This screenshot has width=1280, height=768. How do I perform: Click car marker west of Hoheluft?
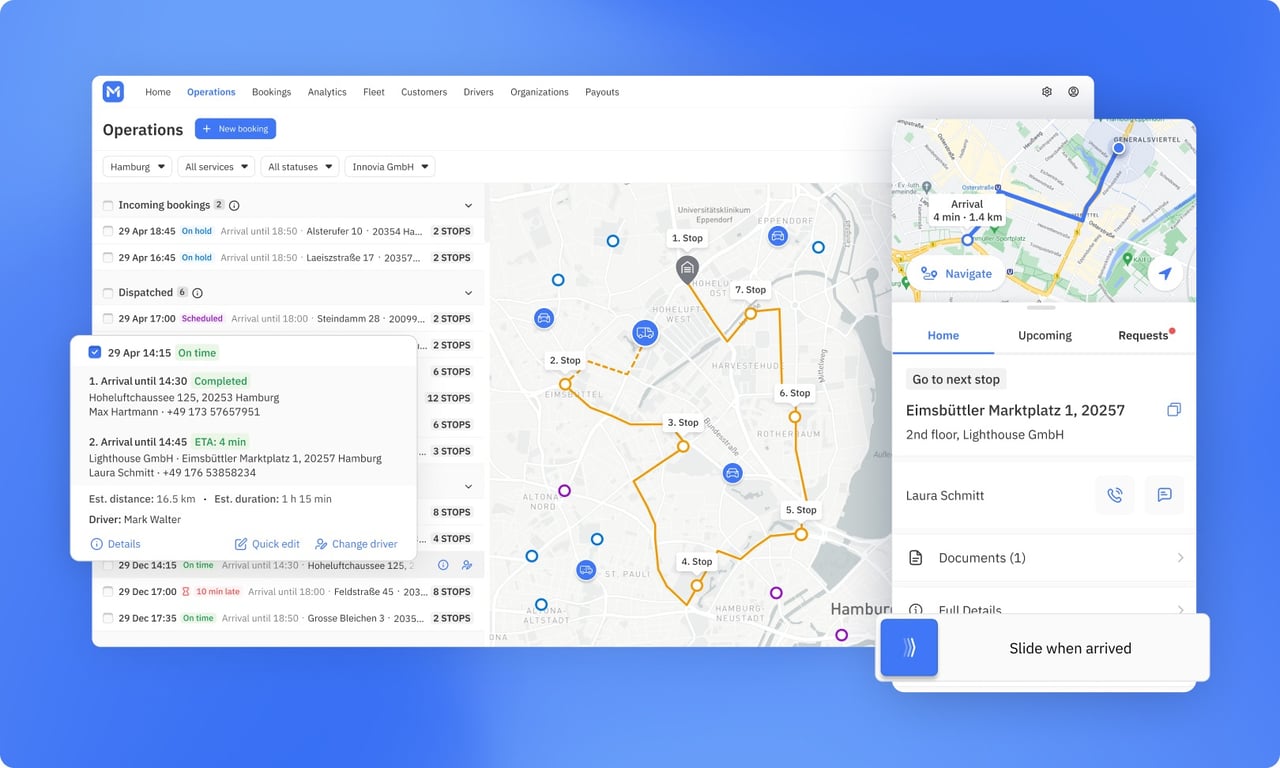(543, 318)
